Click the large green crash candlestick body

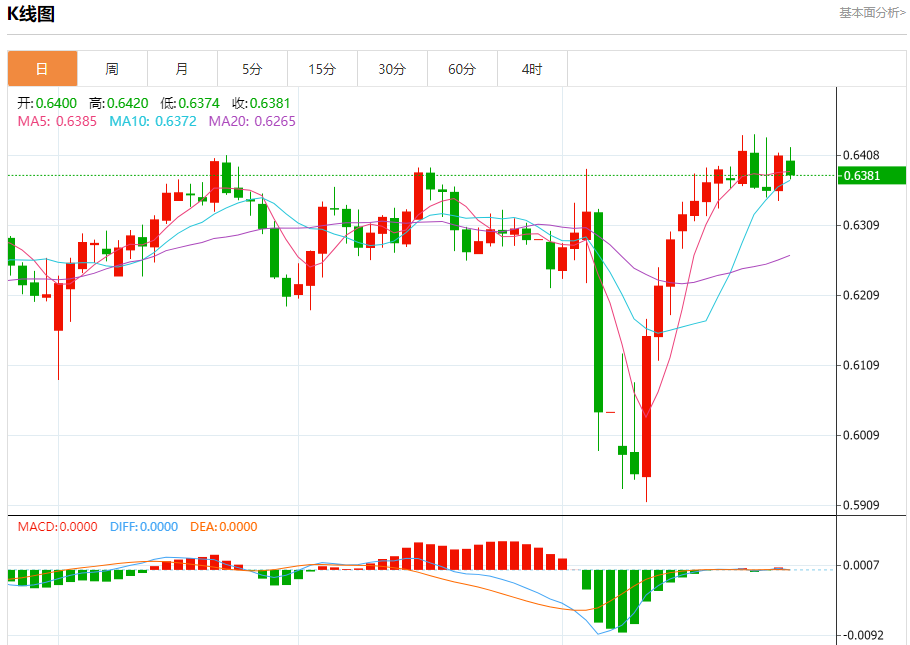[598, 312]
